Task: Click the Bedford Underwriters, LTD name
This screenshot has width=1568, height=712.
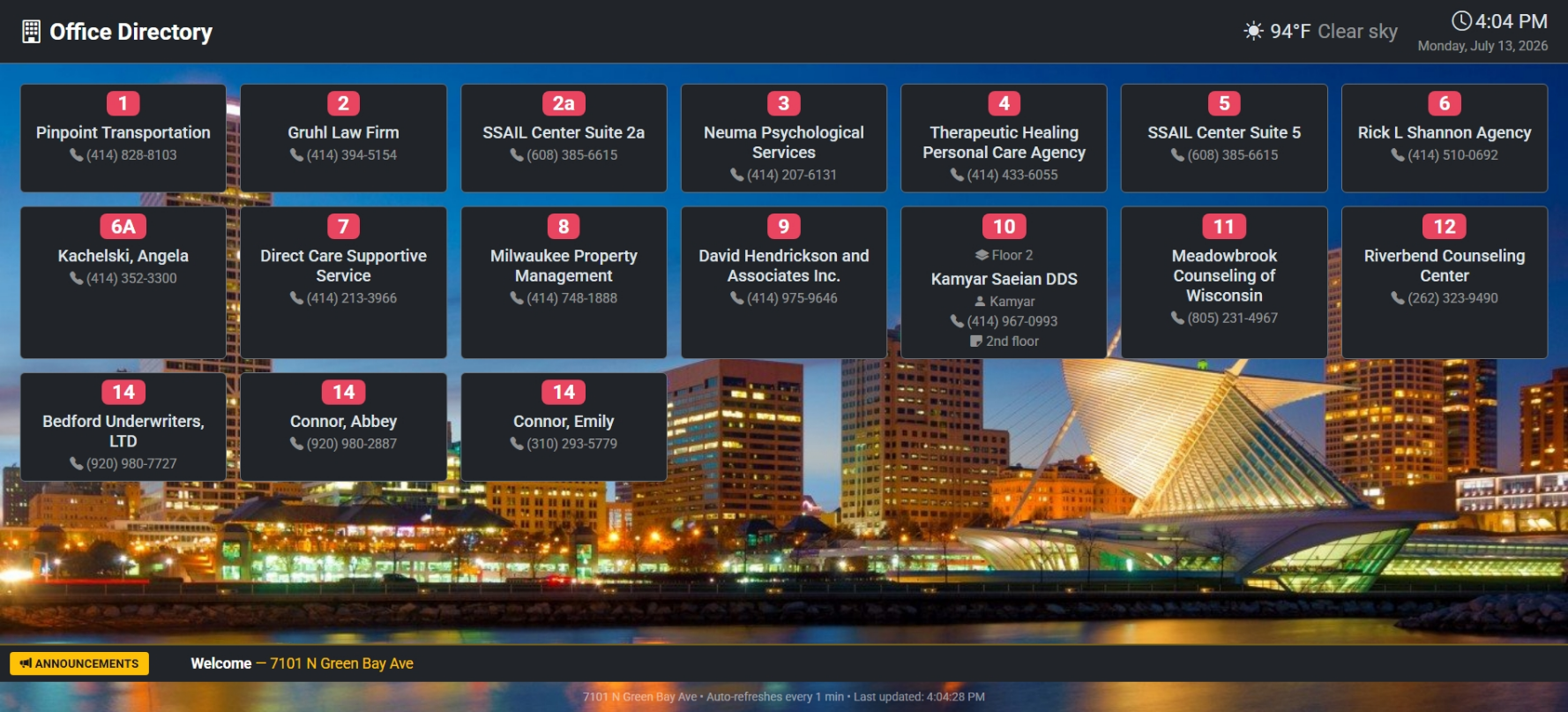Action: (x=123, y=431)
